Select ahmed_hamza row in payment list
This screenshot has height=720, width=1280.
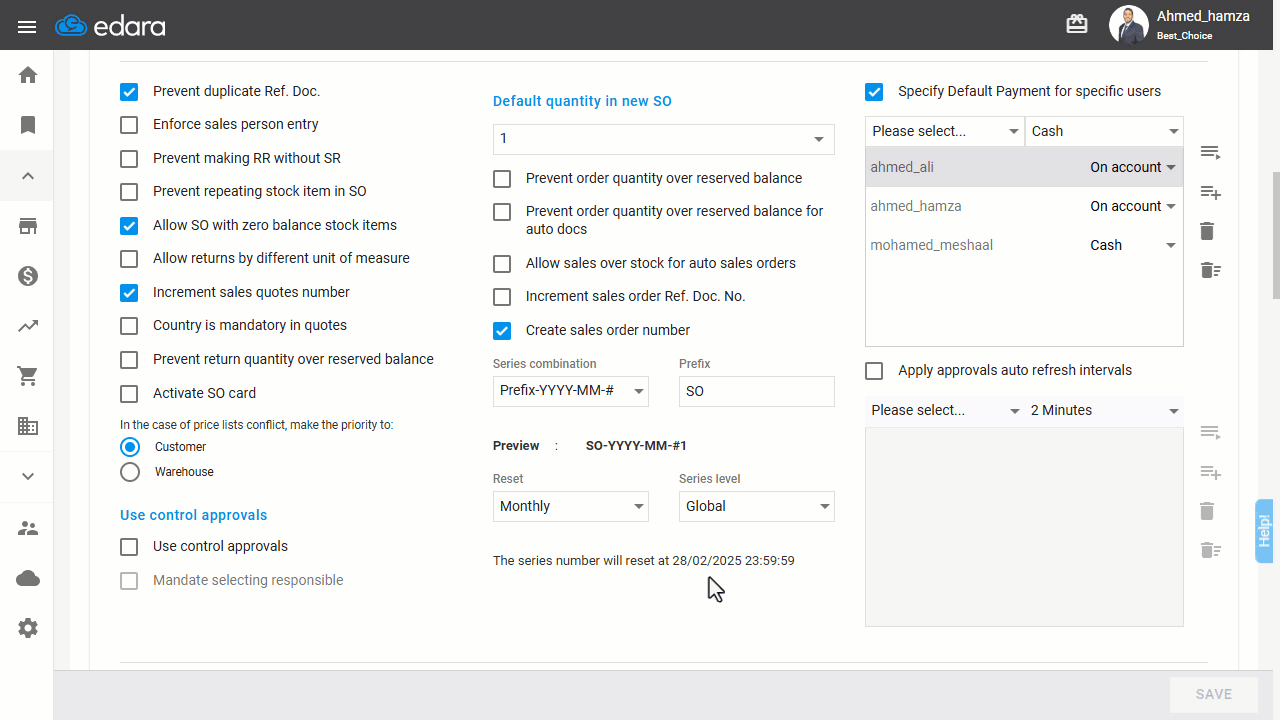coord(1024,206)
